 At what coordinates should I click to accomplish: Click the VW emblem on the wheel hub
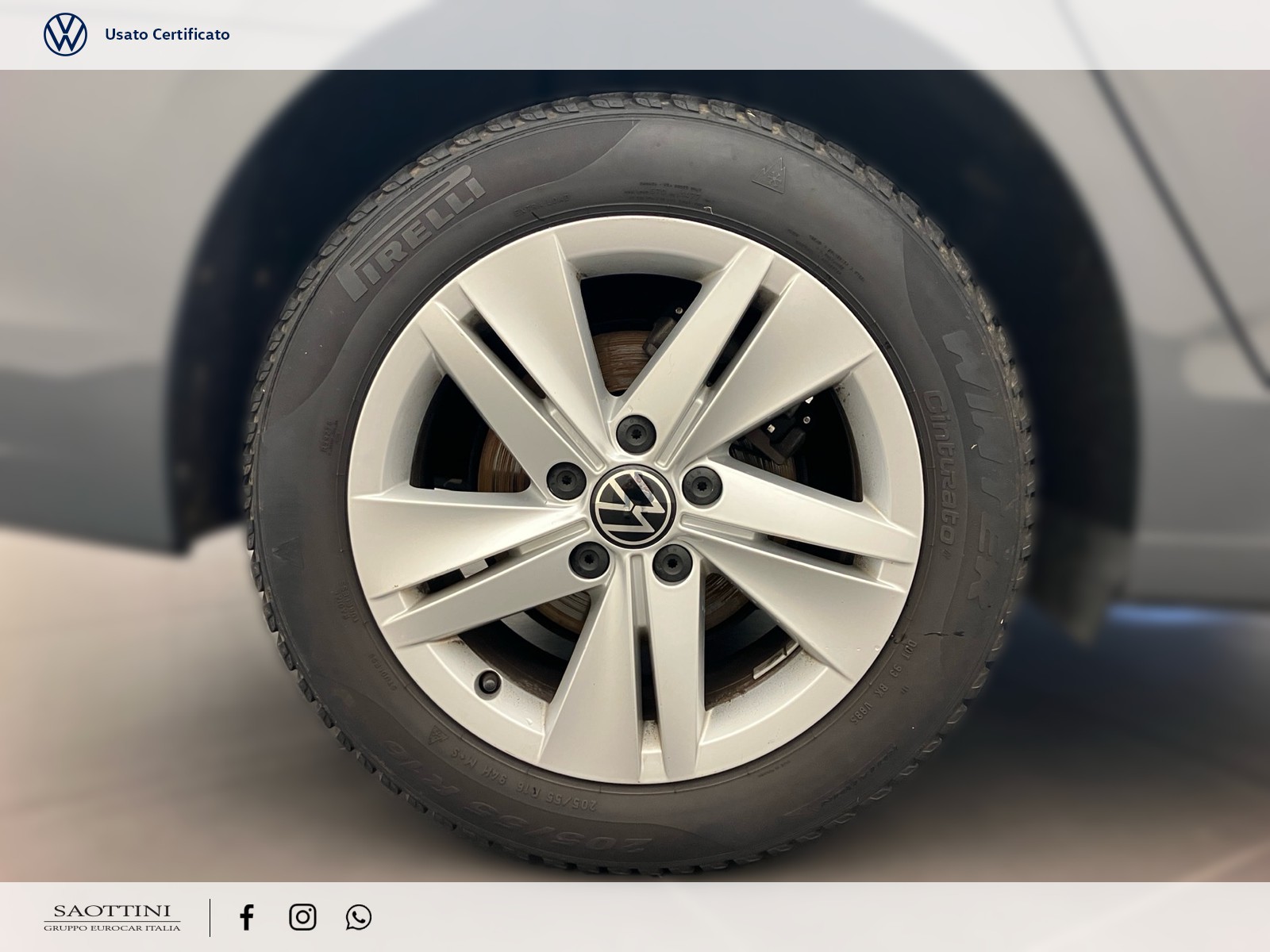click(633, 505)
